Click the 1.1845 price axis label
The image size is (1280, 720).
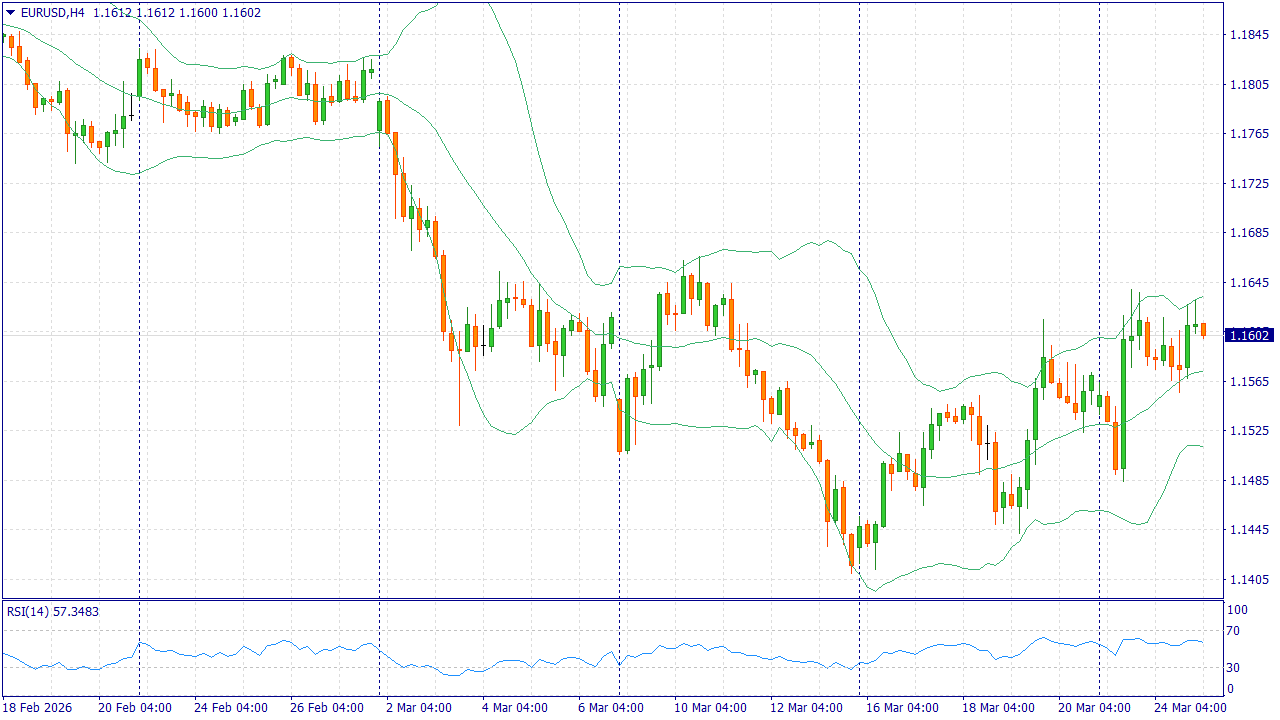pyautogui.click(x=1250, y=35)
